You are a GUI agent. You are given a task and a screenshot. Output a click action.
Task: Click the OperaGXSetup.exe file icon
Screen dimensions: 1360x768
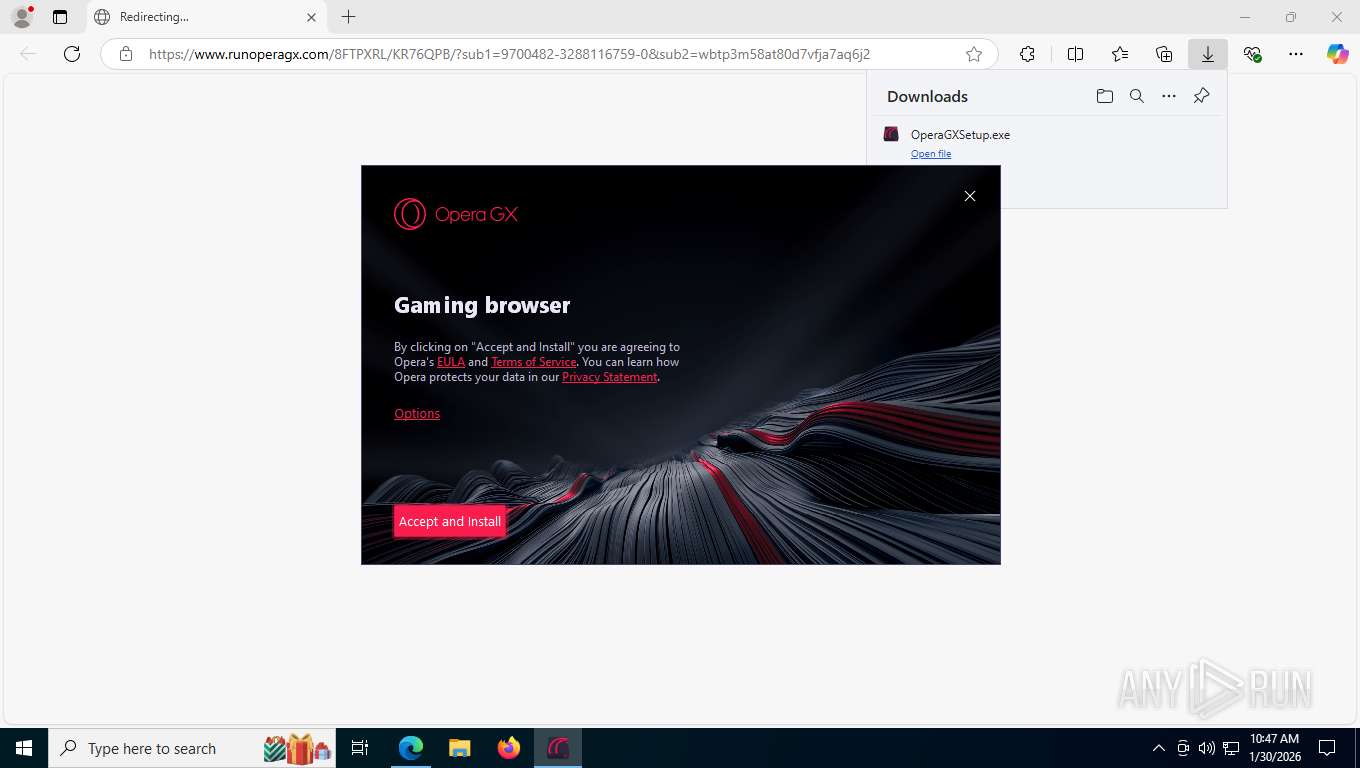tap(891, 134)
